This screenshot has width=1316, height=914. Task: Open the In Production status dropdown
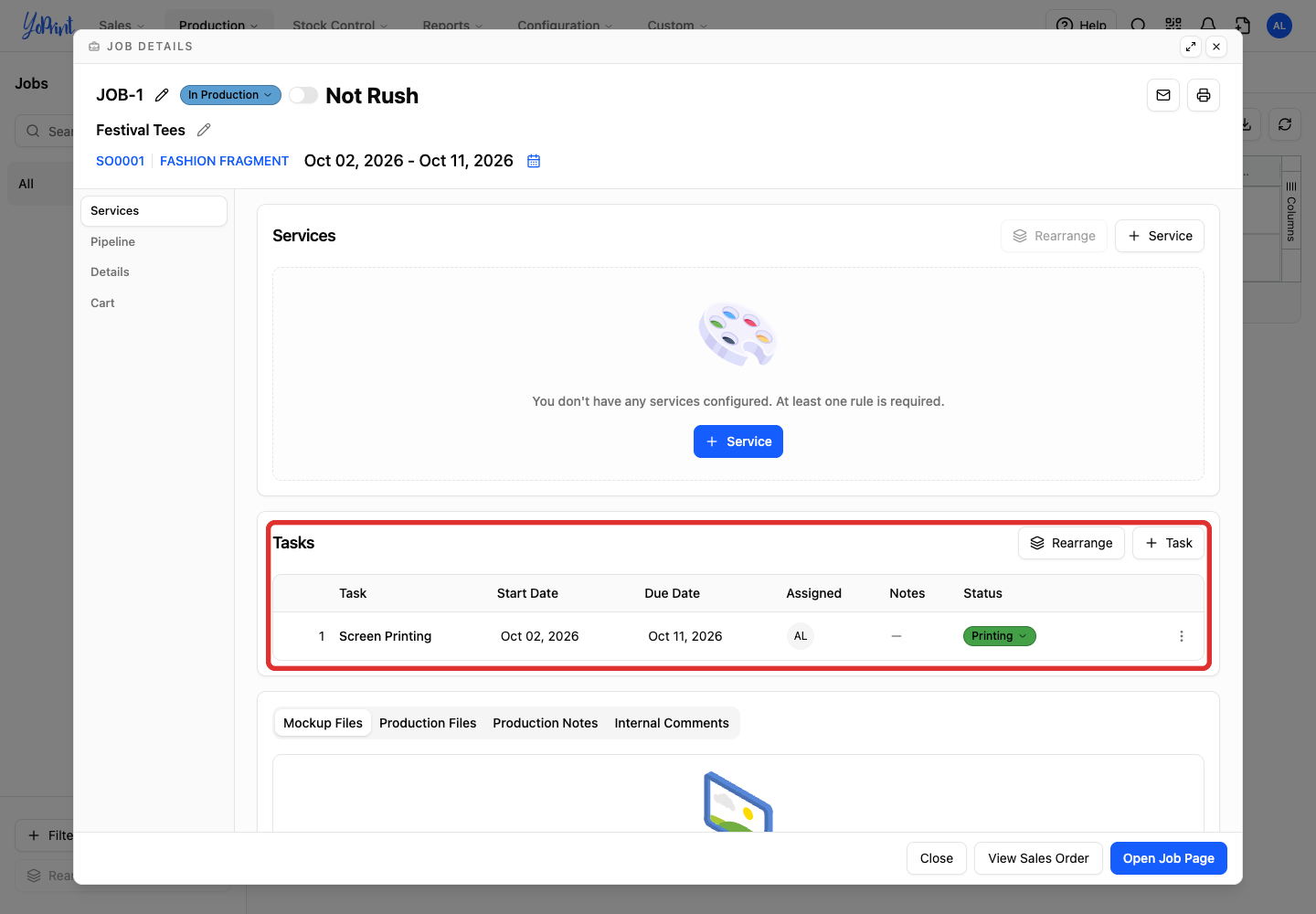coord(230,95)
